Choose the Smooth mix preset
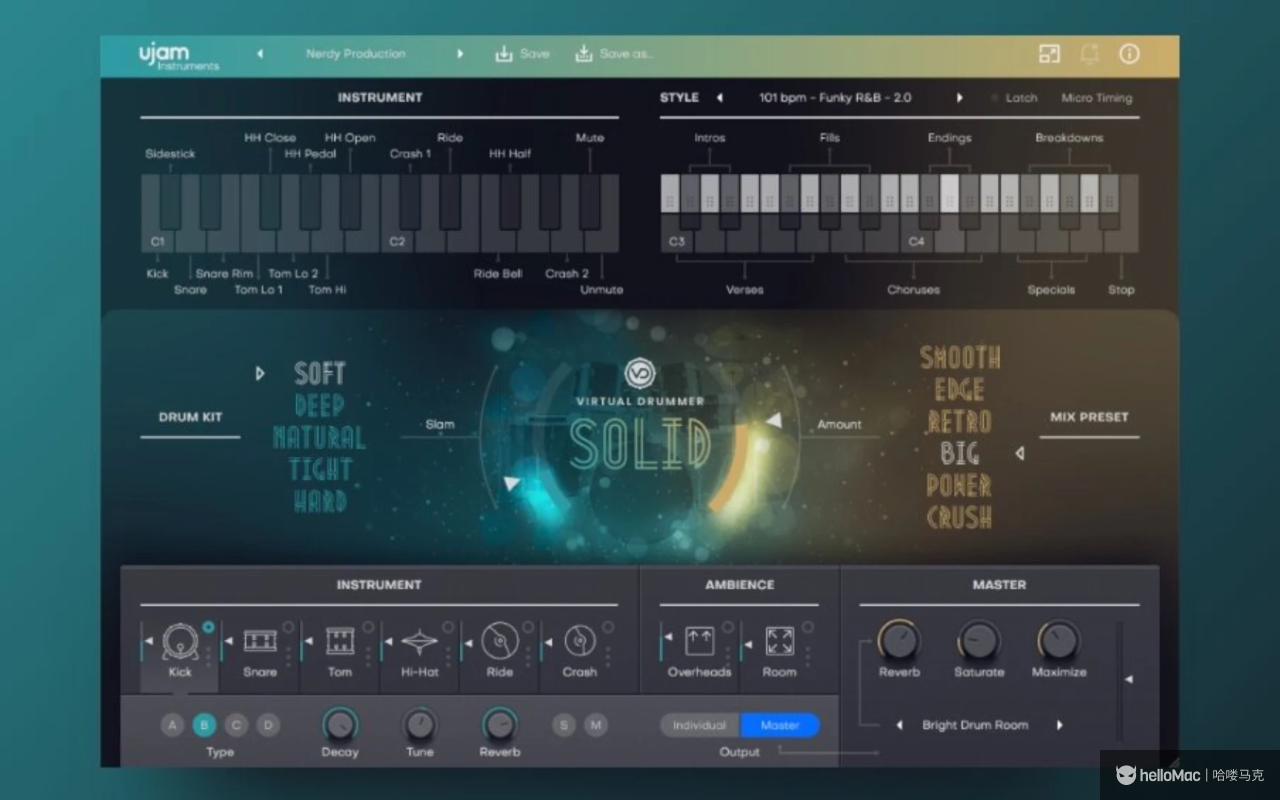The height and width of the screenshot is (800, 1280). click(x=960, y=358)
